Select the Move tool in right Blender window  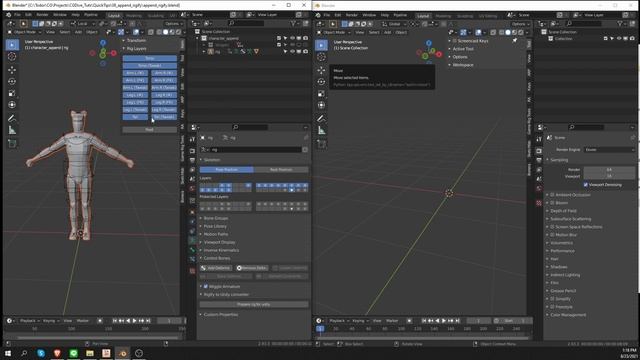[x=321, y=70]
